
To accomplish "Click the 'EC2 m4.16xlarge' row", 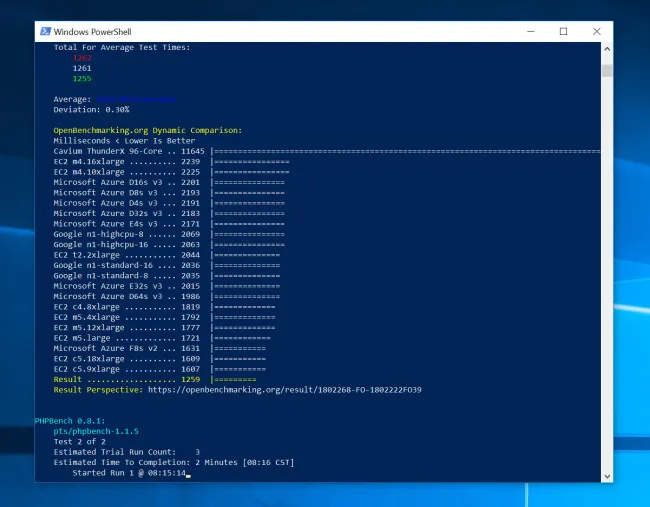I will (x=171, y=161).
